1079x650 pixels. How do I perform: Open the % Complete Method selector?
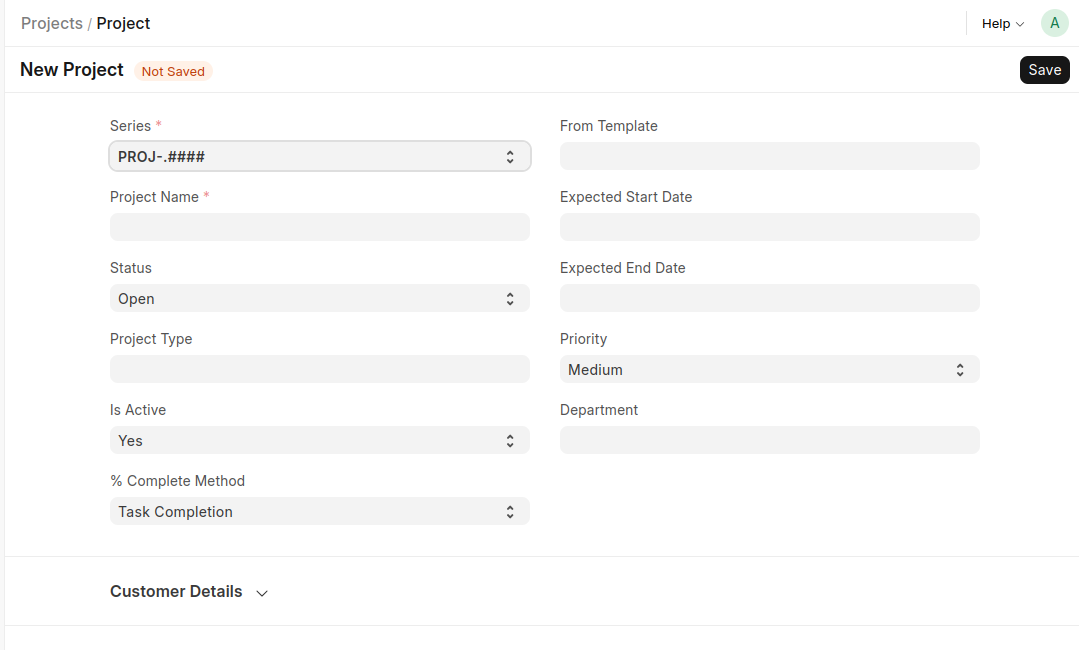click(x=319, y=511)
